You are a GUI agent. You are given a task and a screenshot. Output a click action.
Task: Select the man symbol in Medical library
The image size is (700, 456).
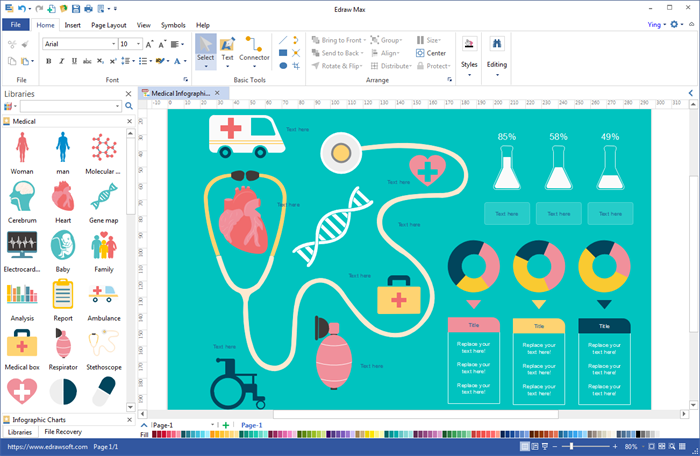click(63, 147)
